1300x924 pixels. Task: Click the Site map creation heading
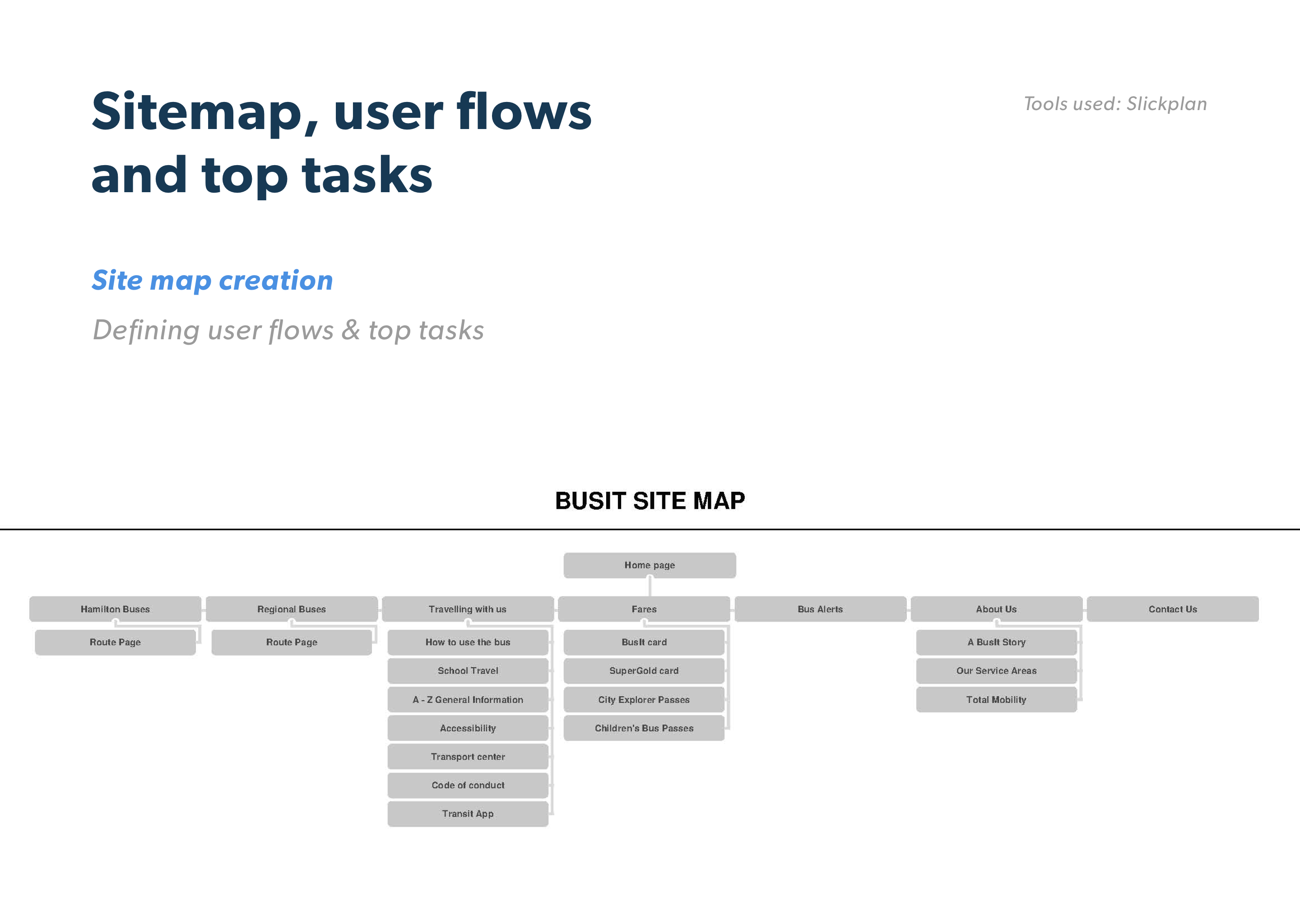click(x=212, y=281)
